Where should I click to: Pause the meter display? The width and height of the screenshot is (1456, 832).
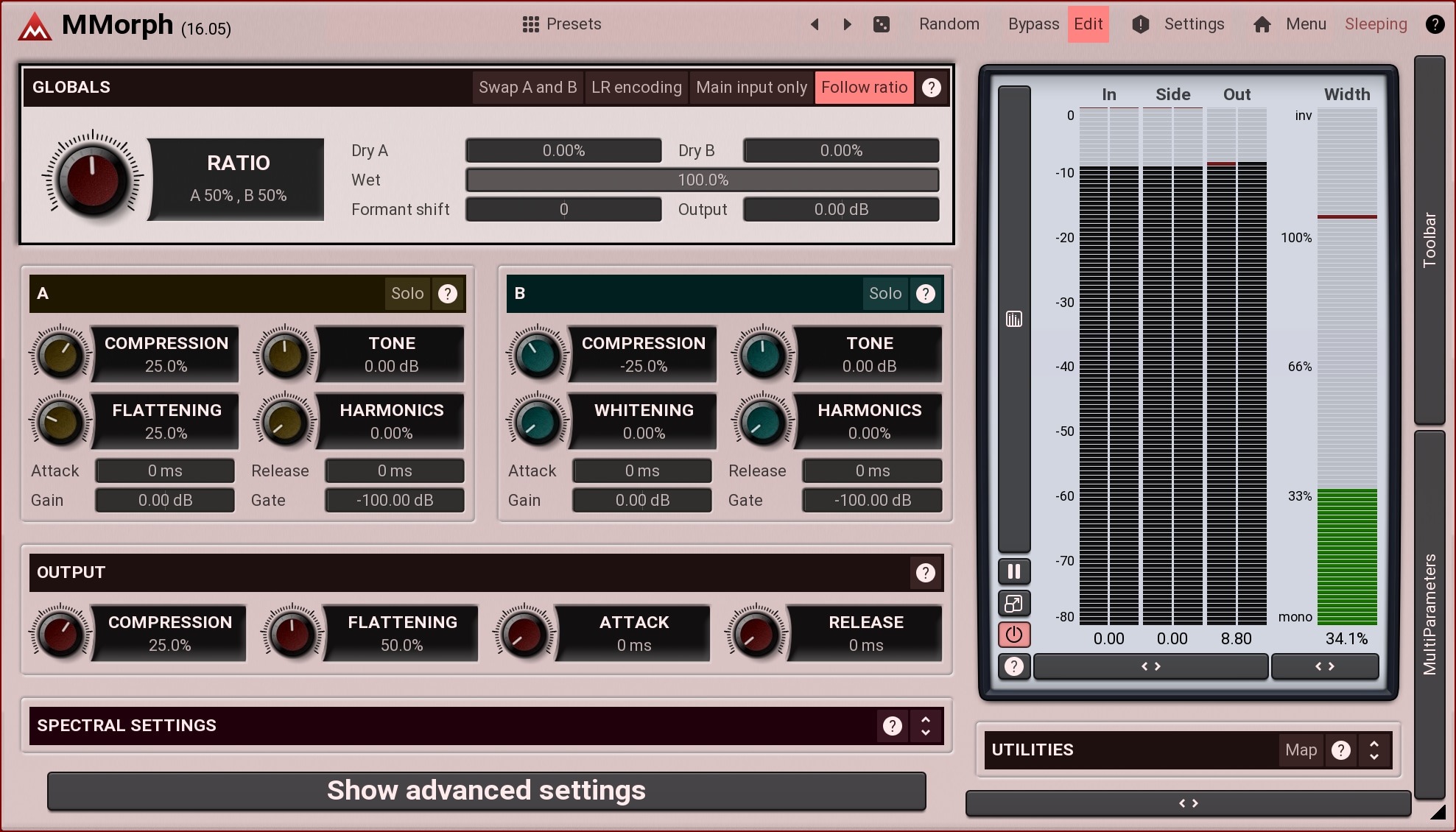click(1014, 571)
